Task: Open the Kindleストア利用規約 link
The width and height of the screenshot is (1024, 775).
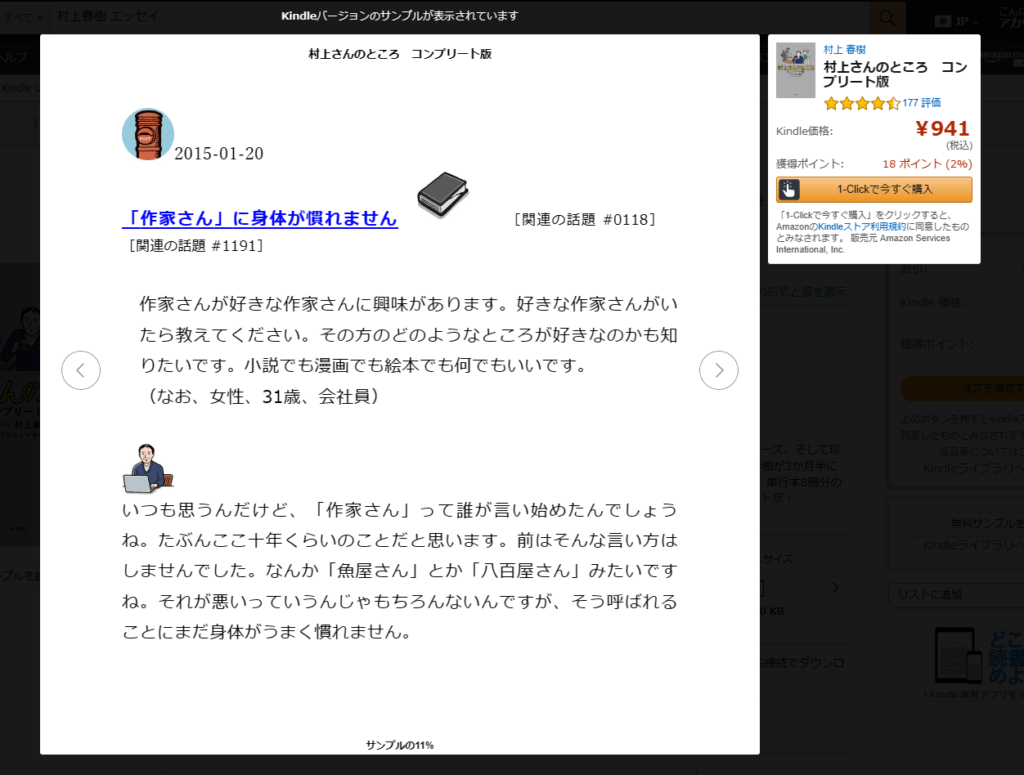Action: click(862, 227)
